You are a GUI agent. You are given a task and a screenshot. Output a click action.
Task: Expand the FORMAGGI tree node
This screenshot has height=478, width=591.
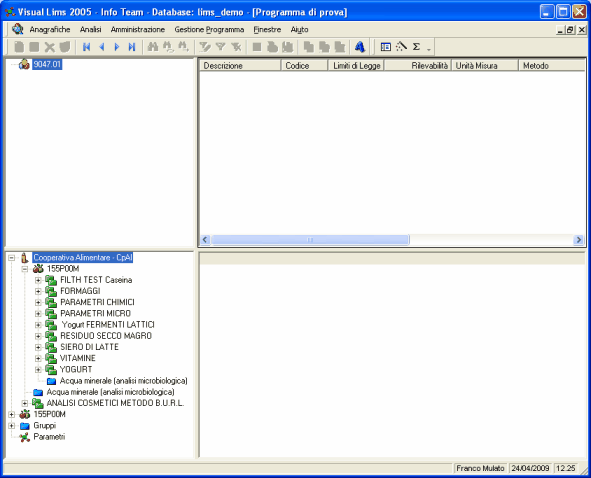pos(38,291)
